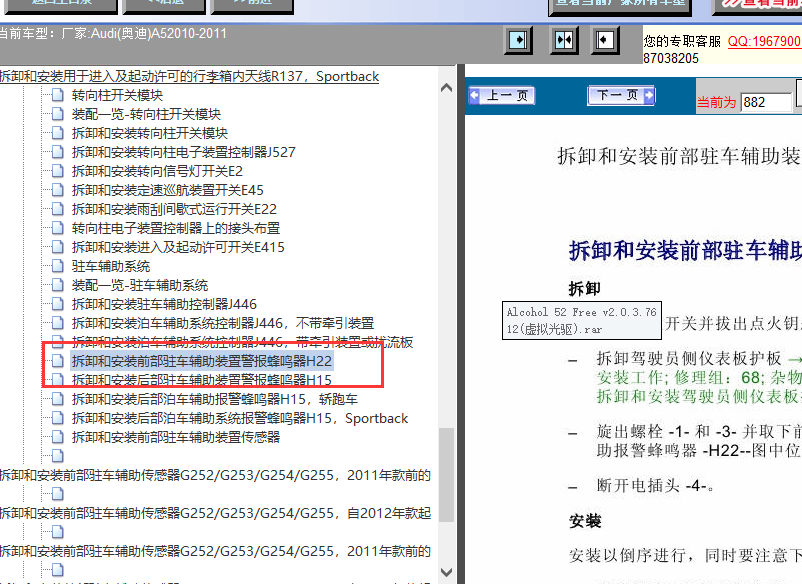Click document icon beside H15，Sportback entry
Screen dimensions: 802x584
tap(58, 418)
